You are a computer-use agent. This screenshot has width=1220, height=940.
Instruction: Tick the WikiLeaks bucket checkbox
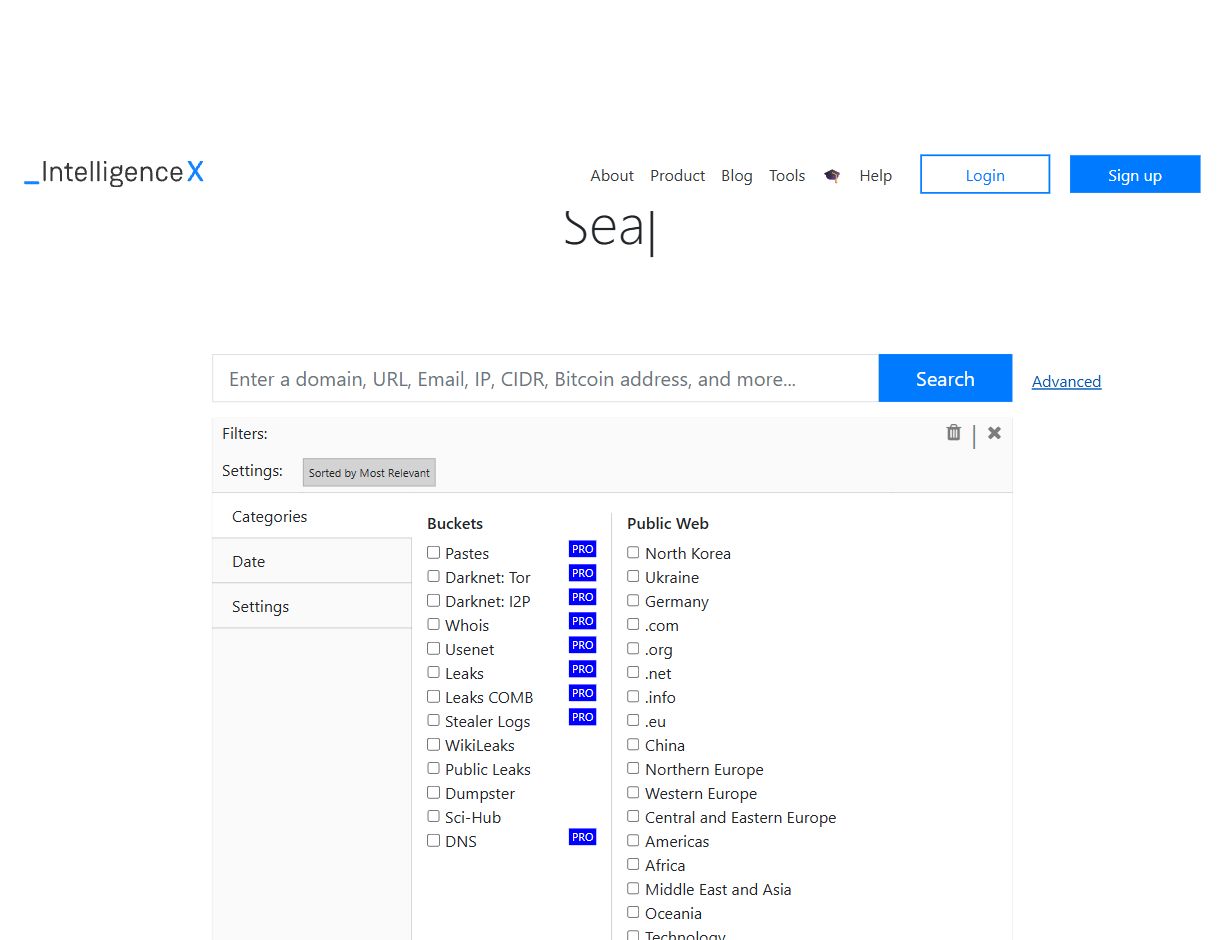pyautogui.click(x=434, y=744)
